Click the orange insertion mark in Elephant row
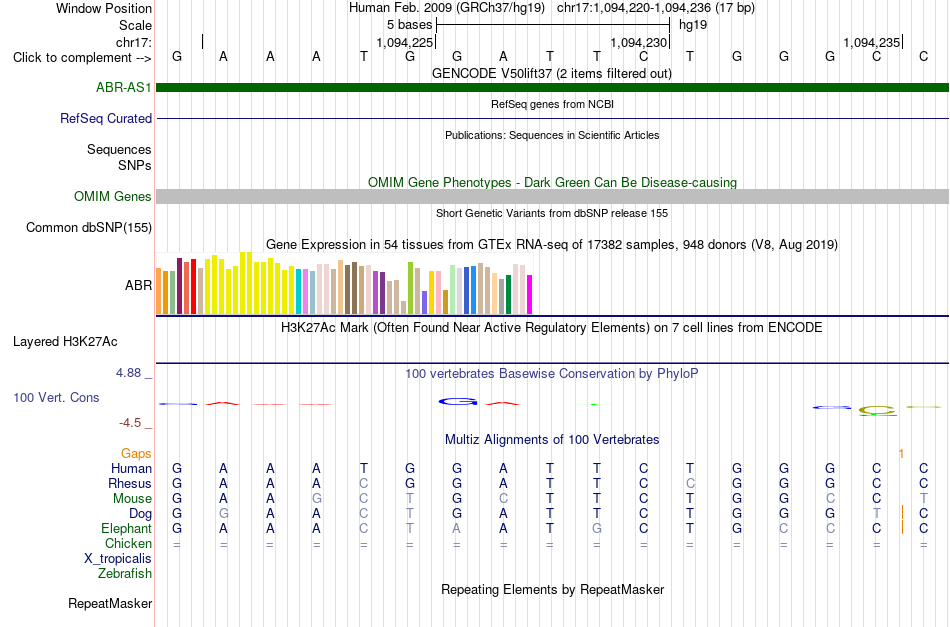The image size is (950, 627). click(x=902, y=528)
